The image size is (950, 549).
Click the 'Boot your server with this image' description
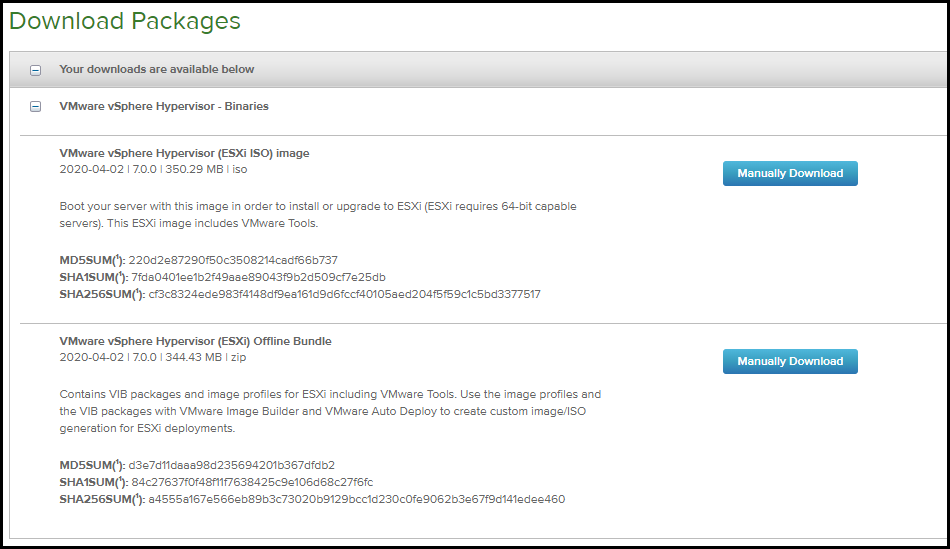click(x=318, y=215)
